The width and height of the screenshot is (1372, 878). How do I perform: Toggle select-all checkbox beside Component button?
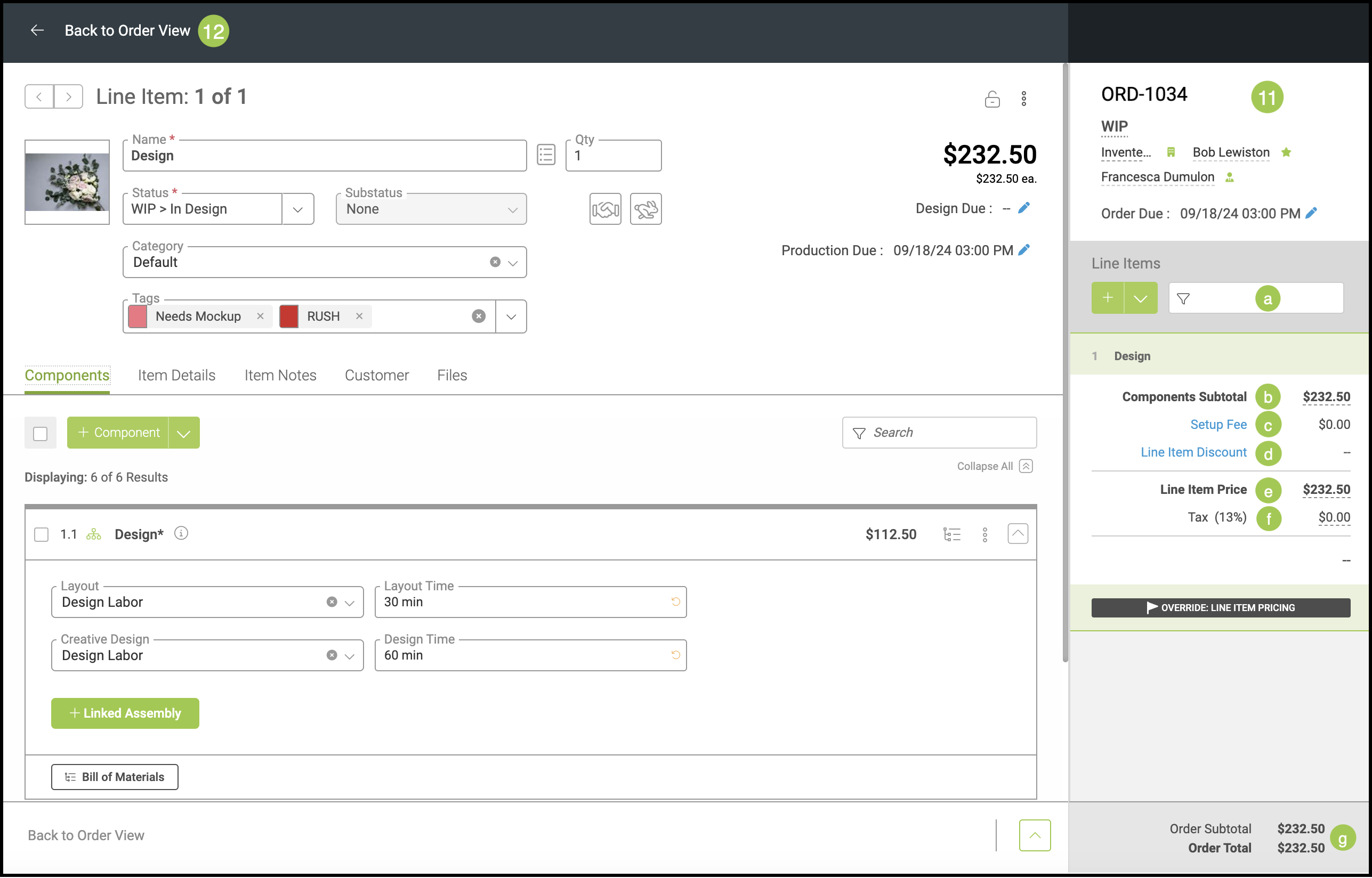(41, 433)
